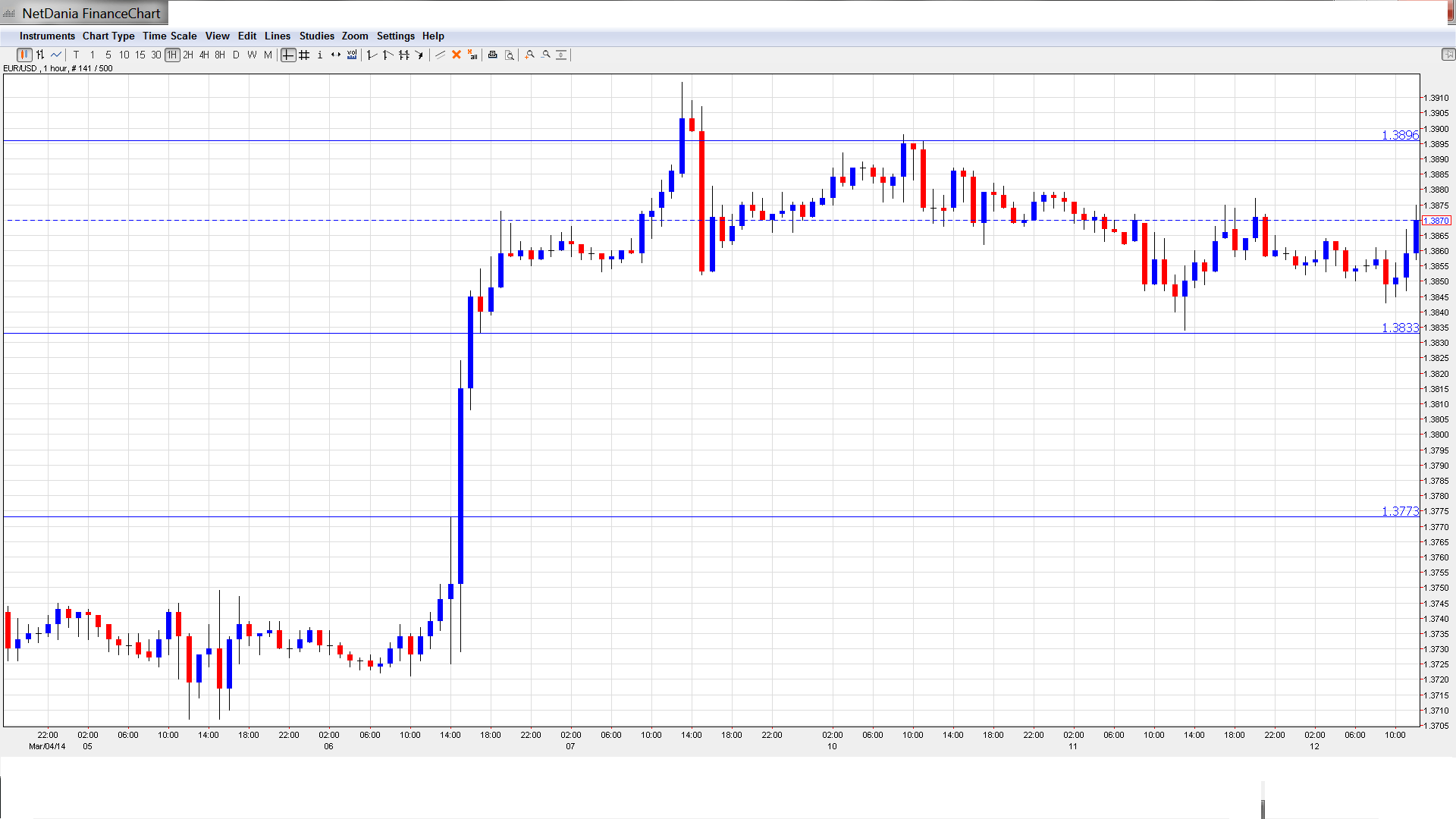Open the Settings menu
The image size is (1456, 819).
coord(395,36)
